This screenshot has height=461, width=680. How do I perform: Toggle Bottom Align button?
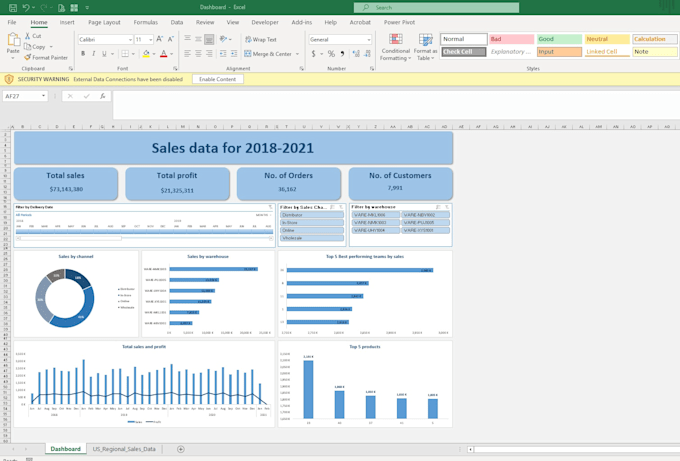(209, 39)
